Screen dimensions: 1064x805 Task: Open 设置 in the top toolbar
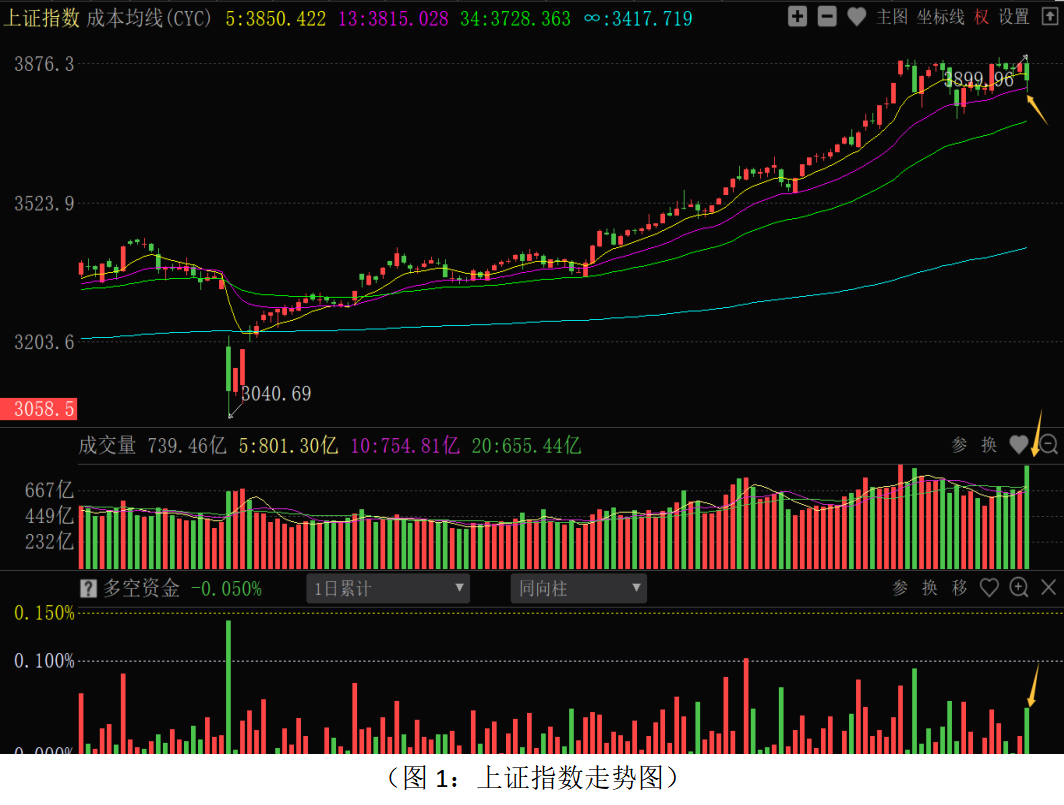tap(1014, 17)
